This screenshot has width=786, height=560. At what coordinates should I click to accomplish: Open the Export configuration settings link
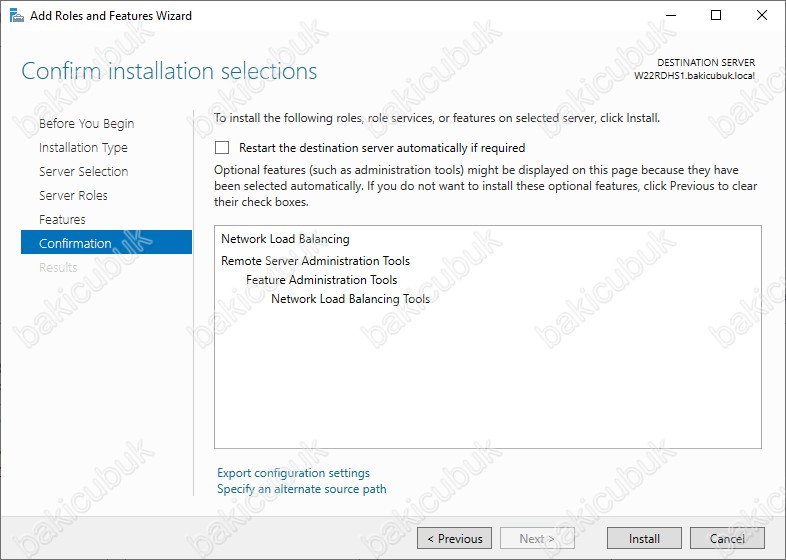pyautogui.click(x=293, y=473)
